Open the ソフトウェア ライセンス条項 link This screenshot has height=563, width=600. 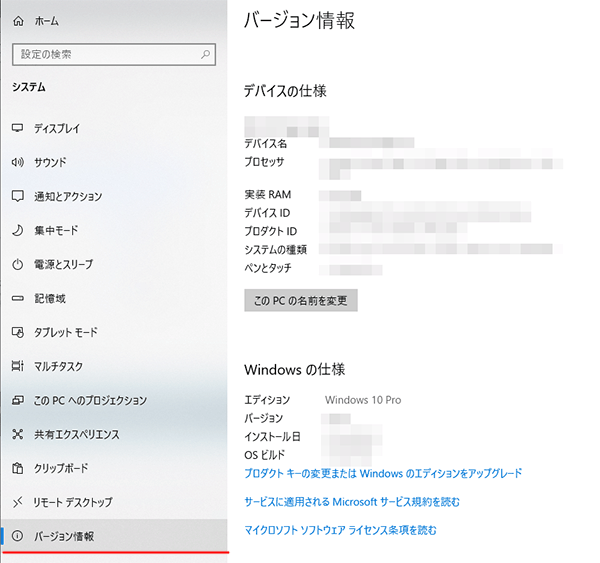(x=340, y=530)
